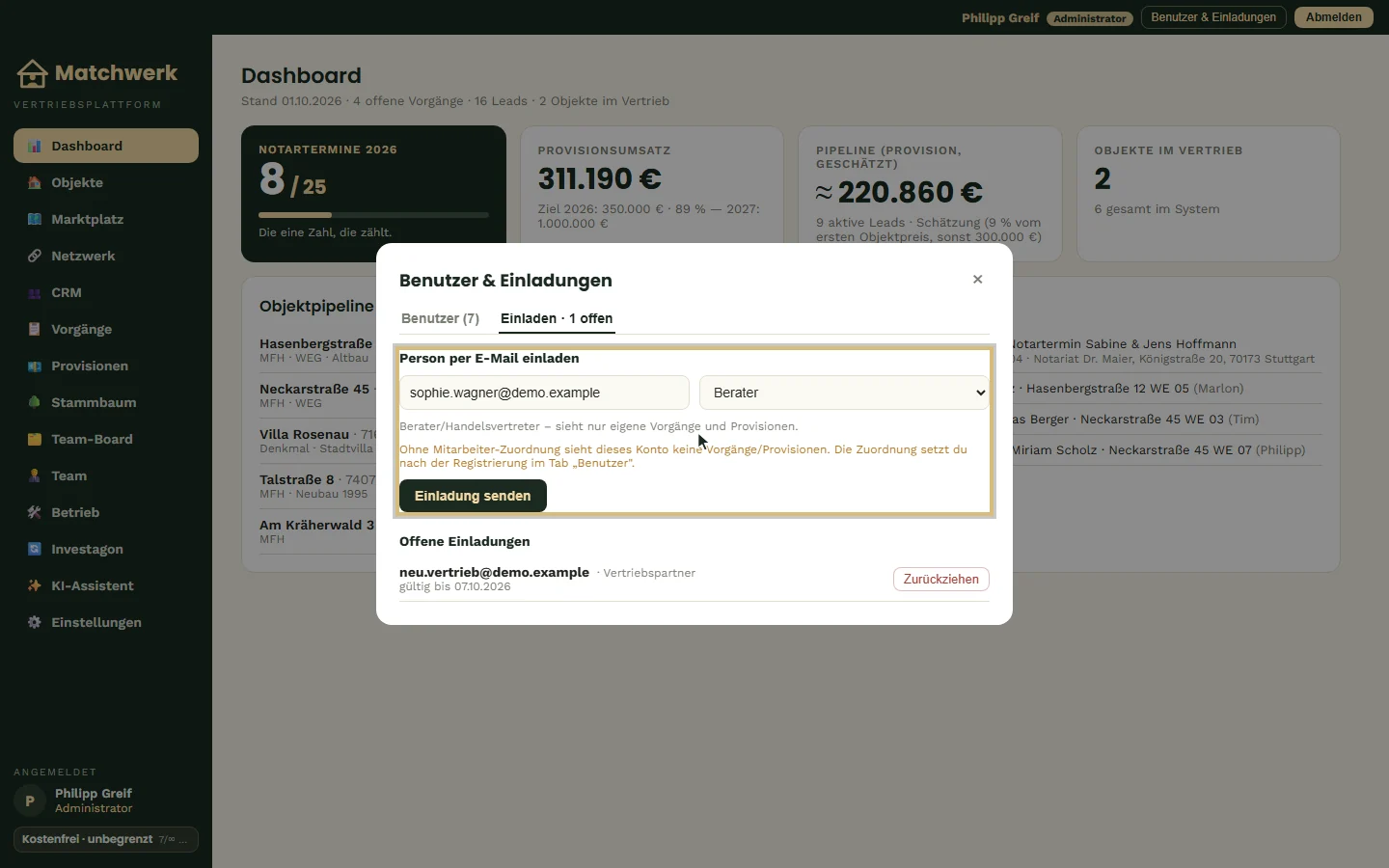Click the Investagon sidebar icon
The image size is (1389, 868).
(x=35, y=550)
